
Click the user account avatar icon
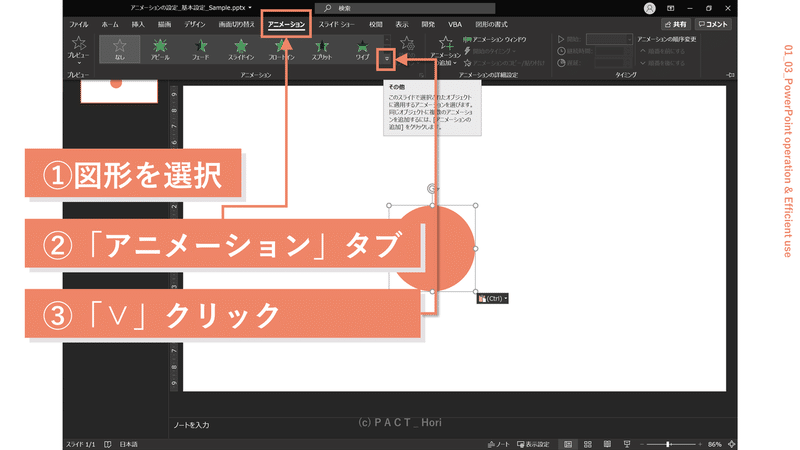[649, 8]
